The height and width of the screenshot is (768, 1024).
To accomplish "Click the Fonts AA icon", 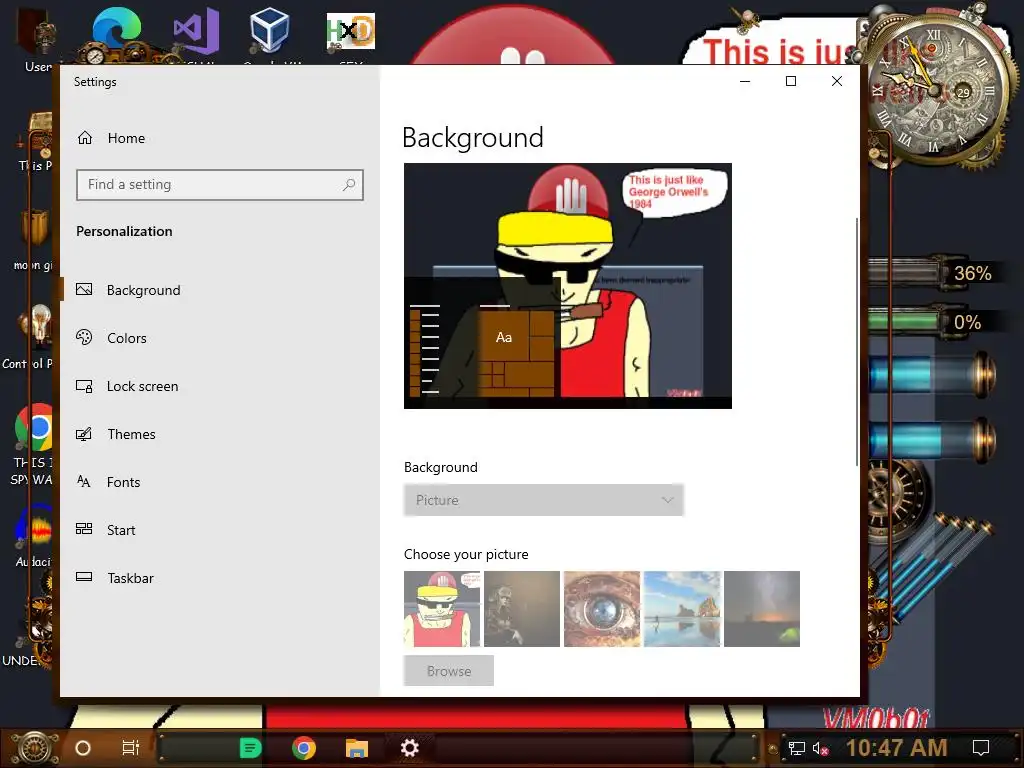I will click(84, 482).
